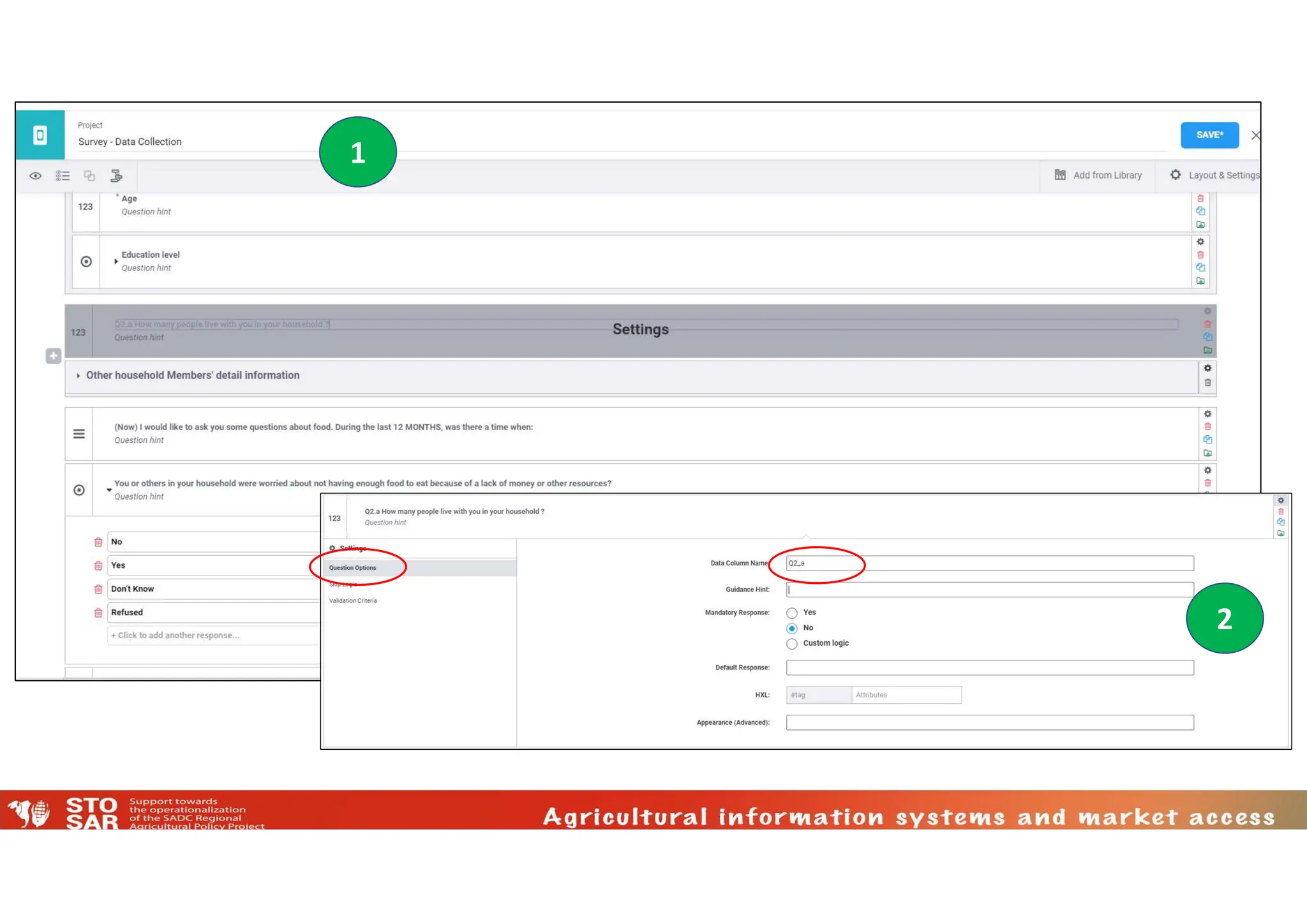Open the Question Options settings tab

click(x=353, y=568)
